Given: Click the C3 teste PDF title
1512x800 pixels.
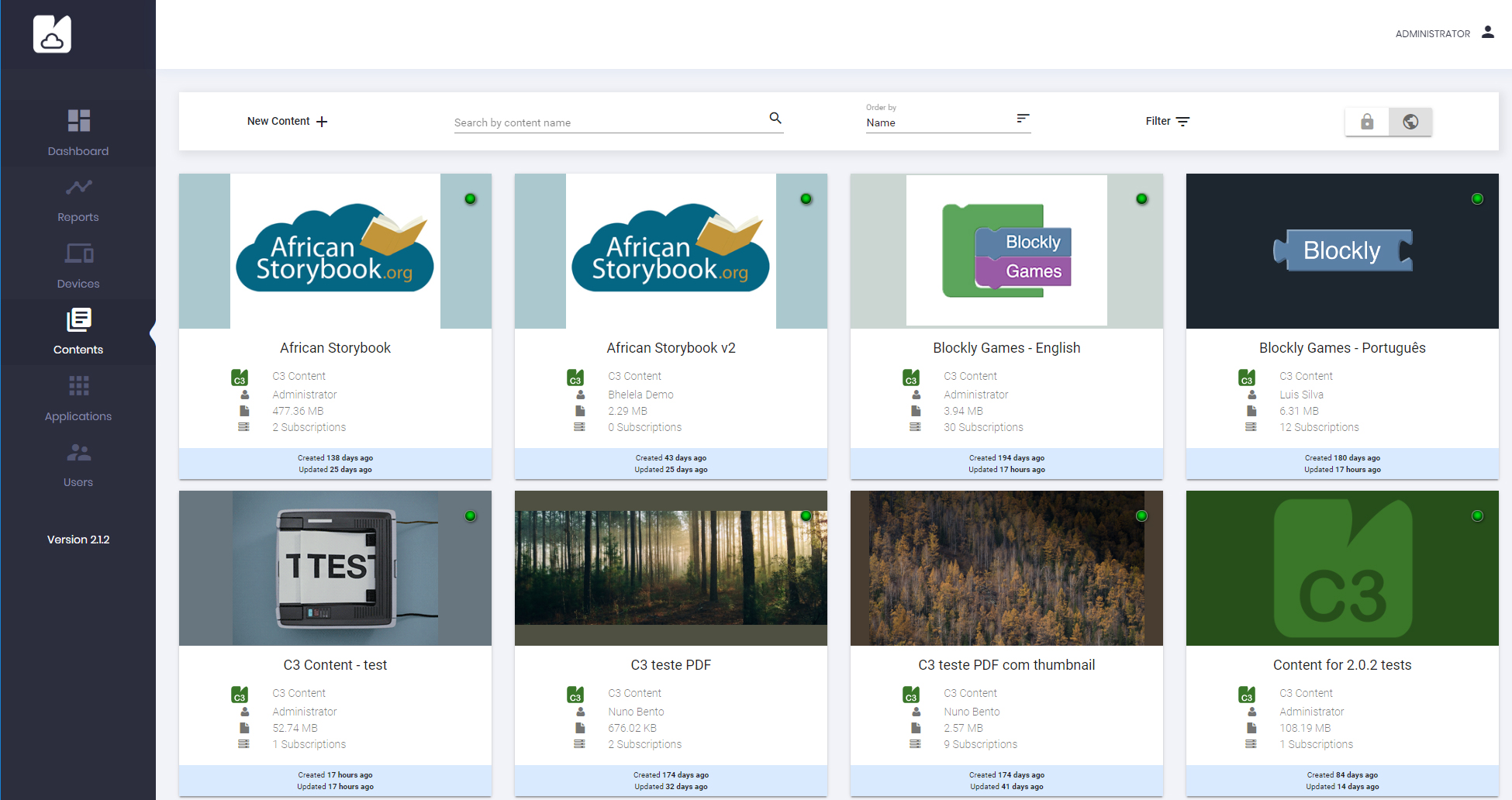Looking at the screenshot, I should [671, 665].
